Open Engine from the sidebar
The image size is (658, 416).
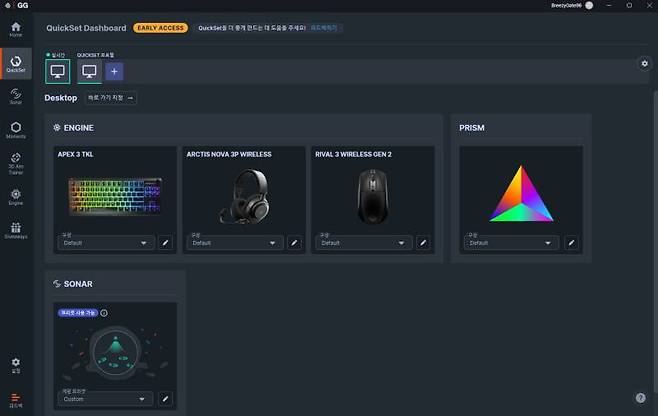click(x=16, y=197)
